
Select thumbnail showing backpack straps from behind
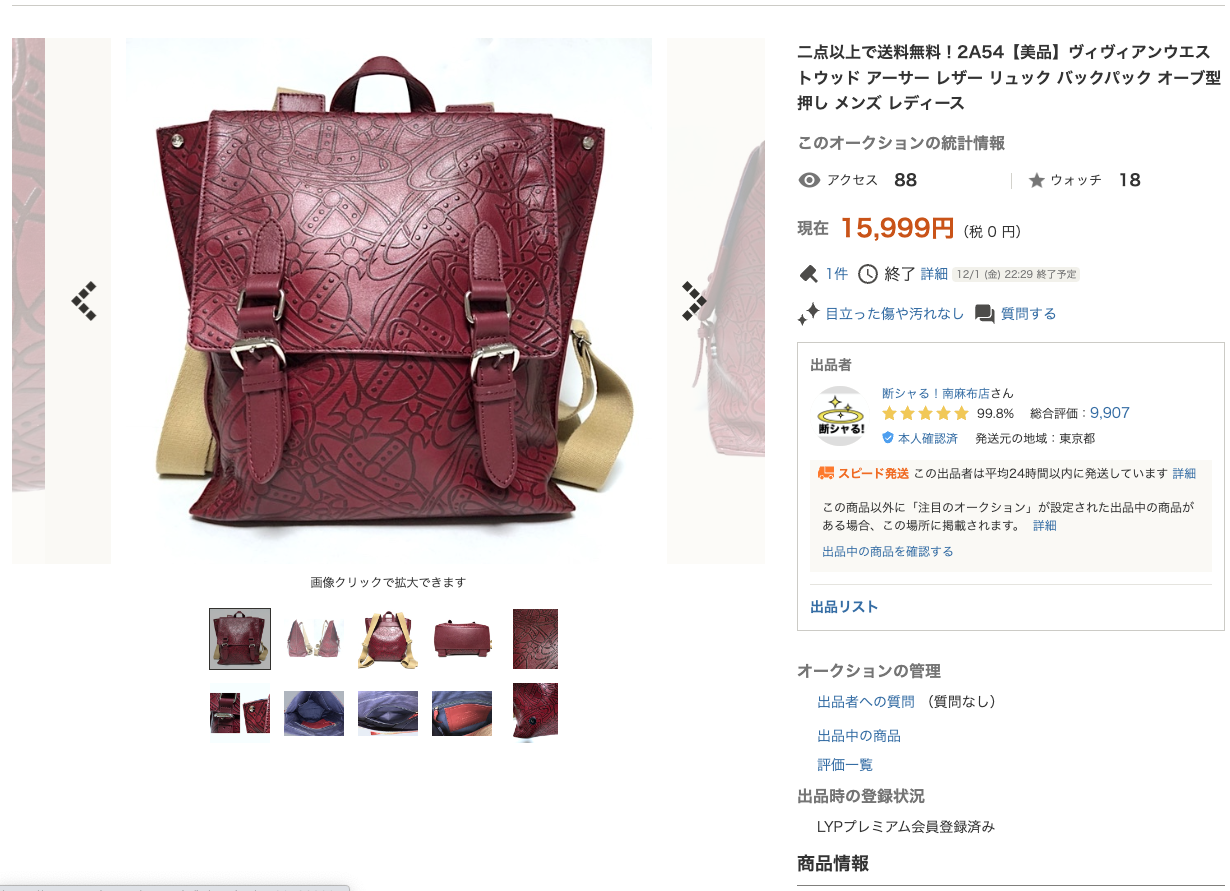click(x=388, y=639)
